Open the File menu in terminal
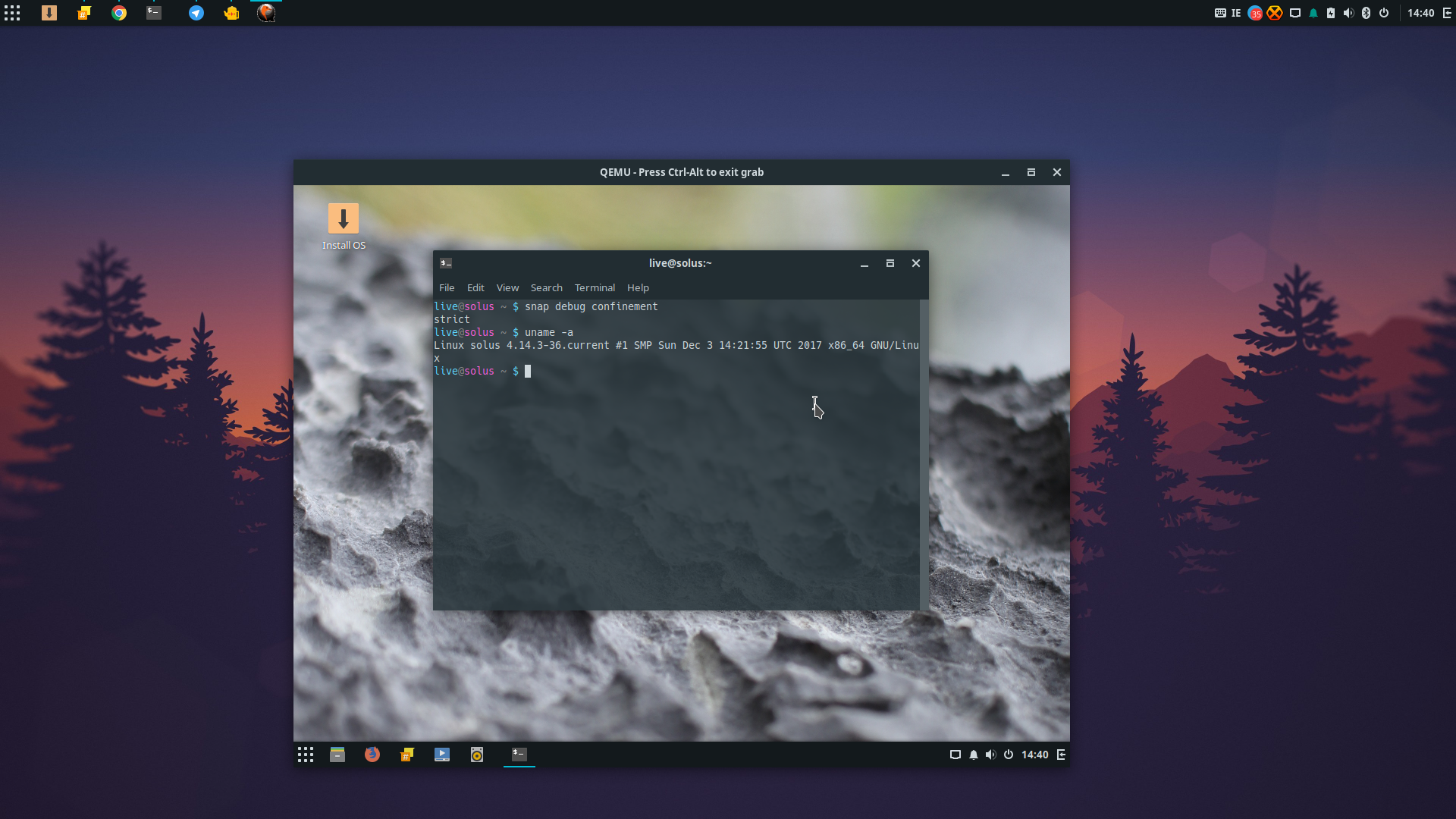Image resolution: width=1456 pixels, height=819 pixels. pyautogui.click(x=447, y=287)
